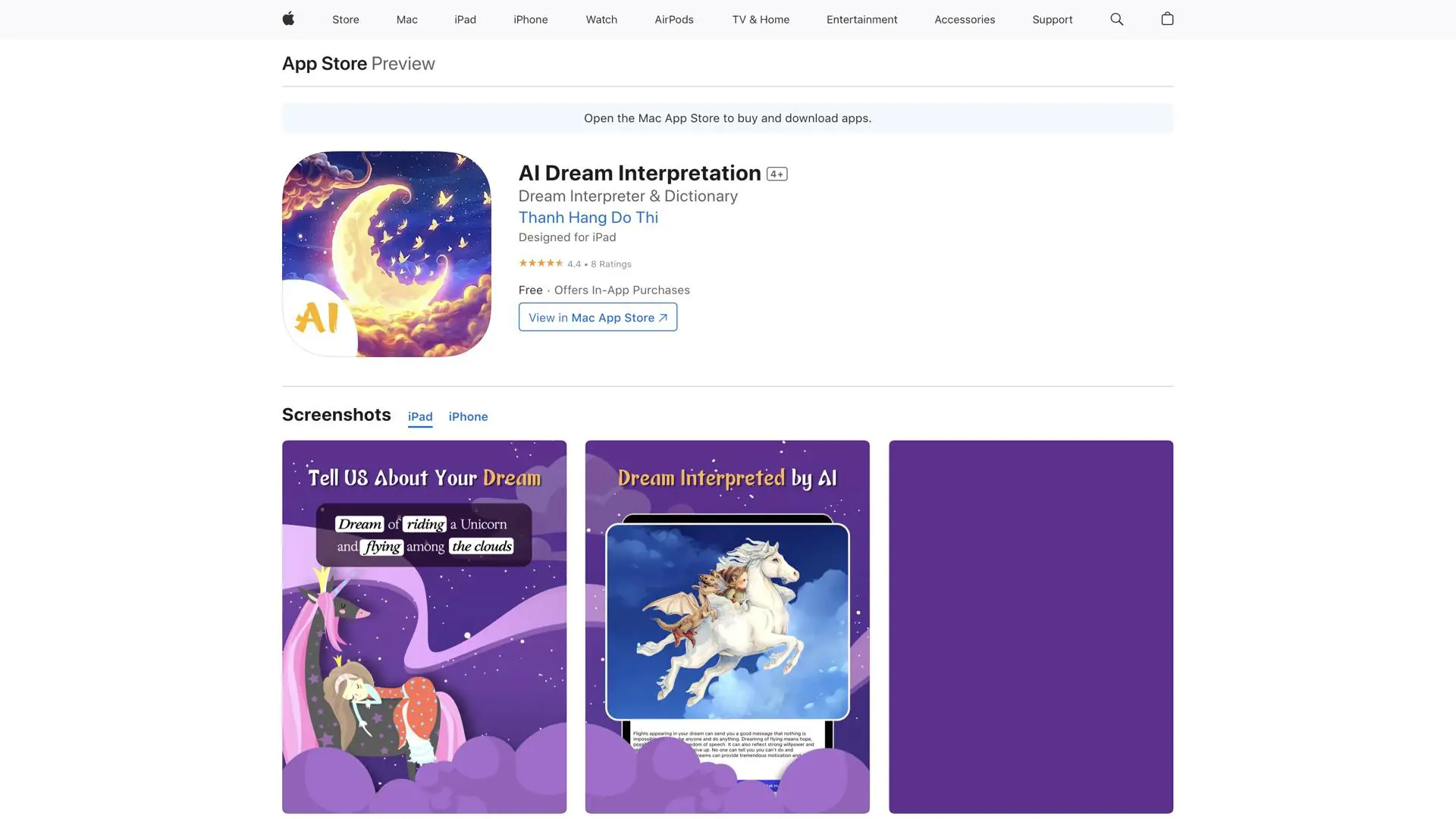Click the 4.4 star rating display
The width and height of the screenshot is (1456, 819).
click(574, 263)
